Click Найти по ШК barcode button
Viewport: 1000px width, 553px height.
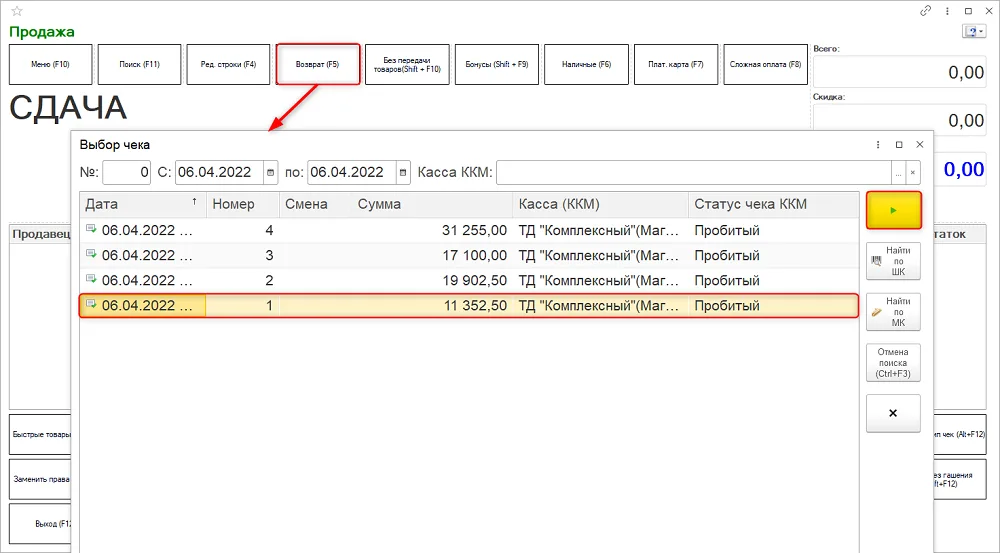[x=893, y=261]
